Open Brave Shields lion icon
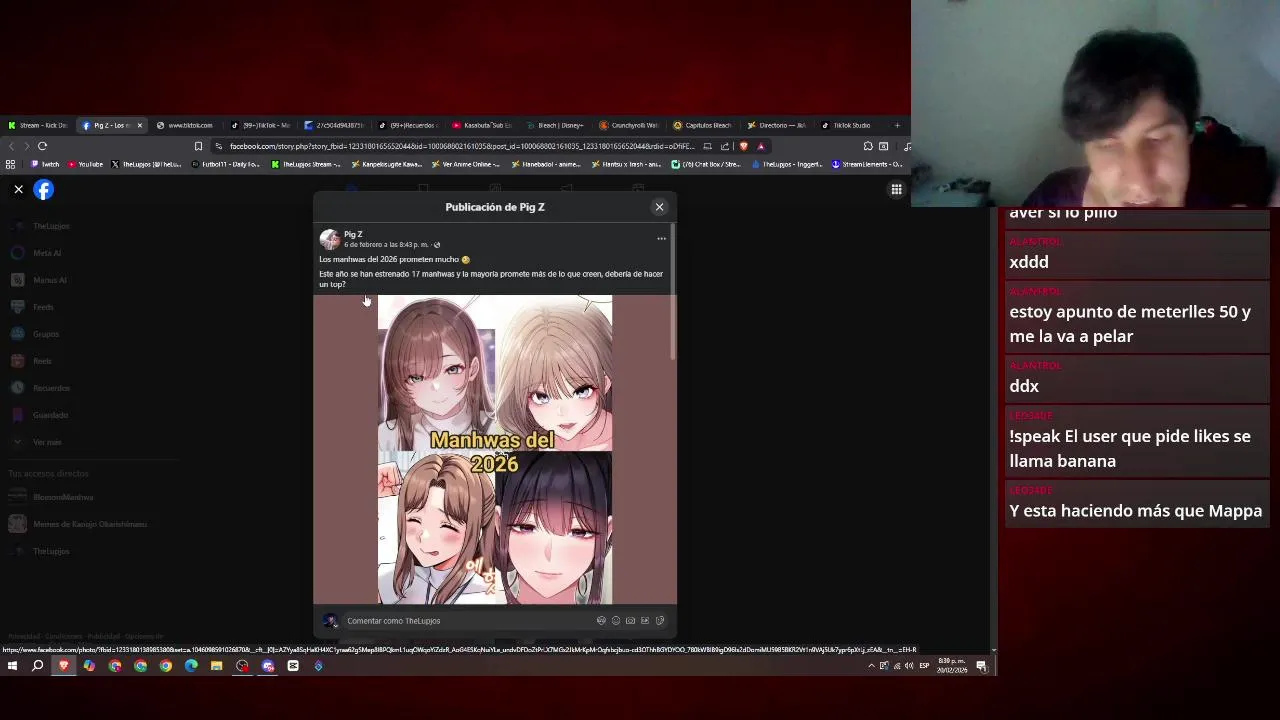This screenshot has height=720, width=1280. click(743, 146)
